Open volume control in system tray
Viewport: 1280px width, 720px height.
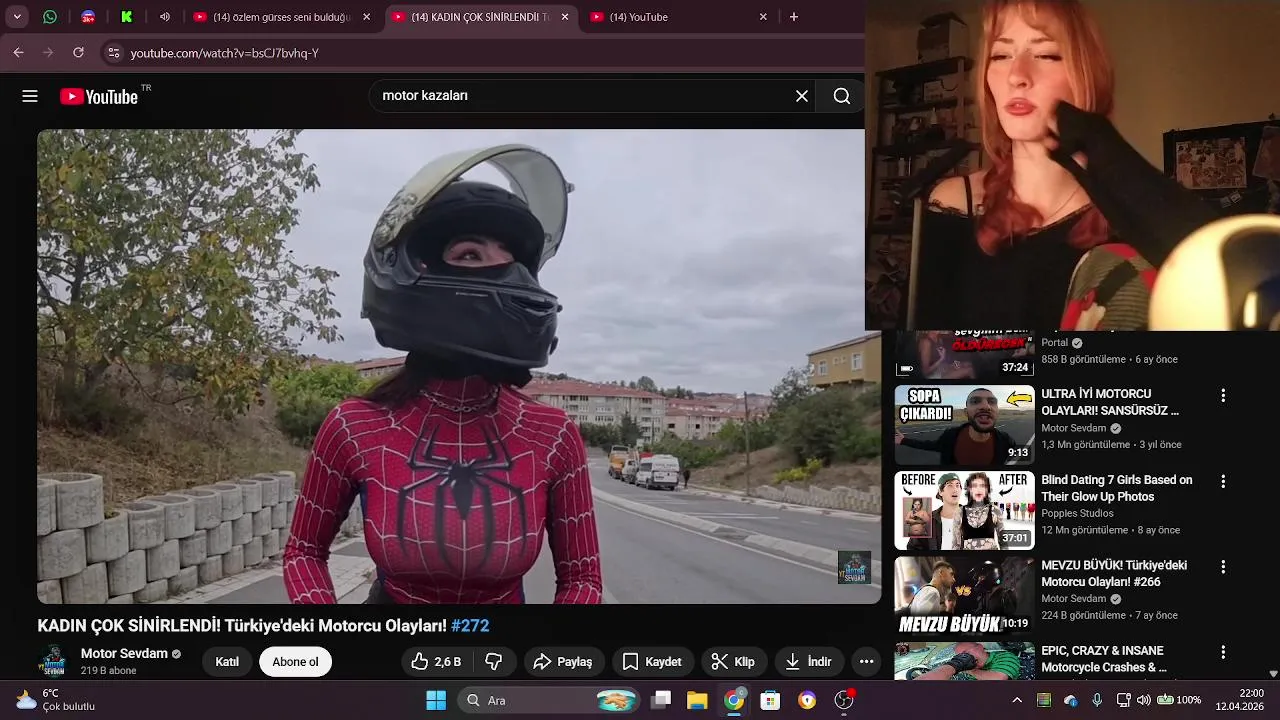(x=1144, y=700)
